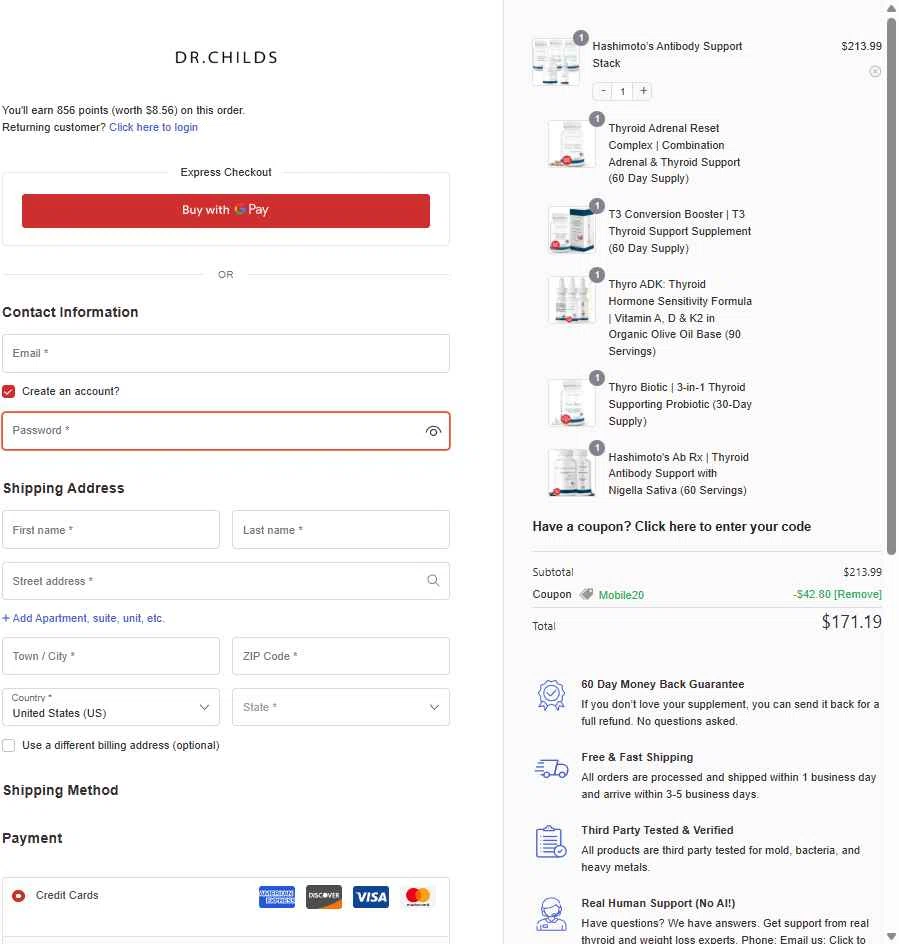This screenshot has width=899, height=944.
Task: Click the free shipping truck icon
Action: pos(551,768)
